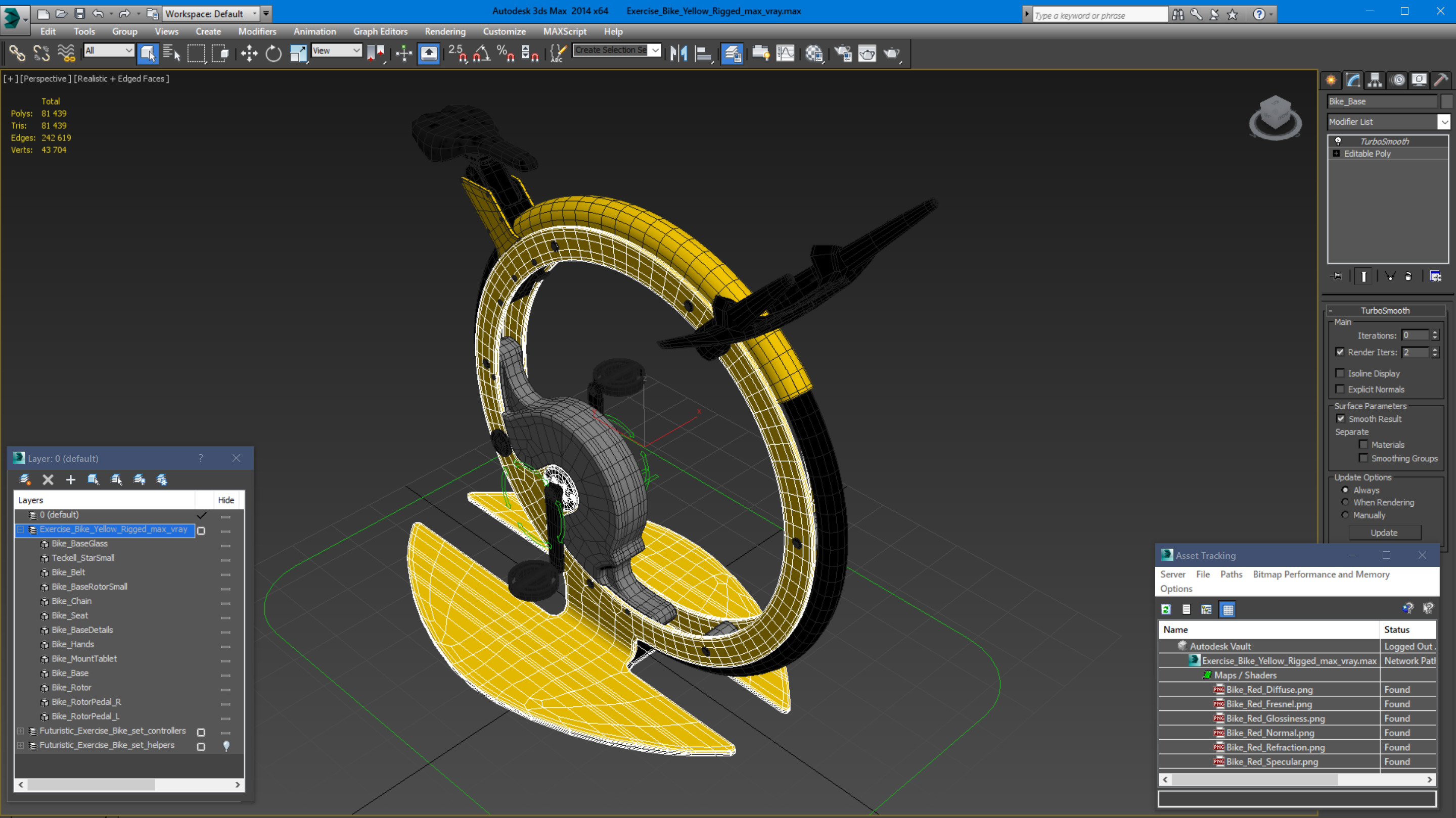Enable the Isoline Display checkbox
The height and width of the screenshot is (818, 1456).
tap(1340, 373)
